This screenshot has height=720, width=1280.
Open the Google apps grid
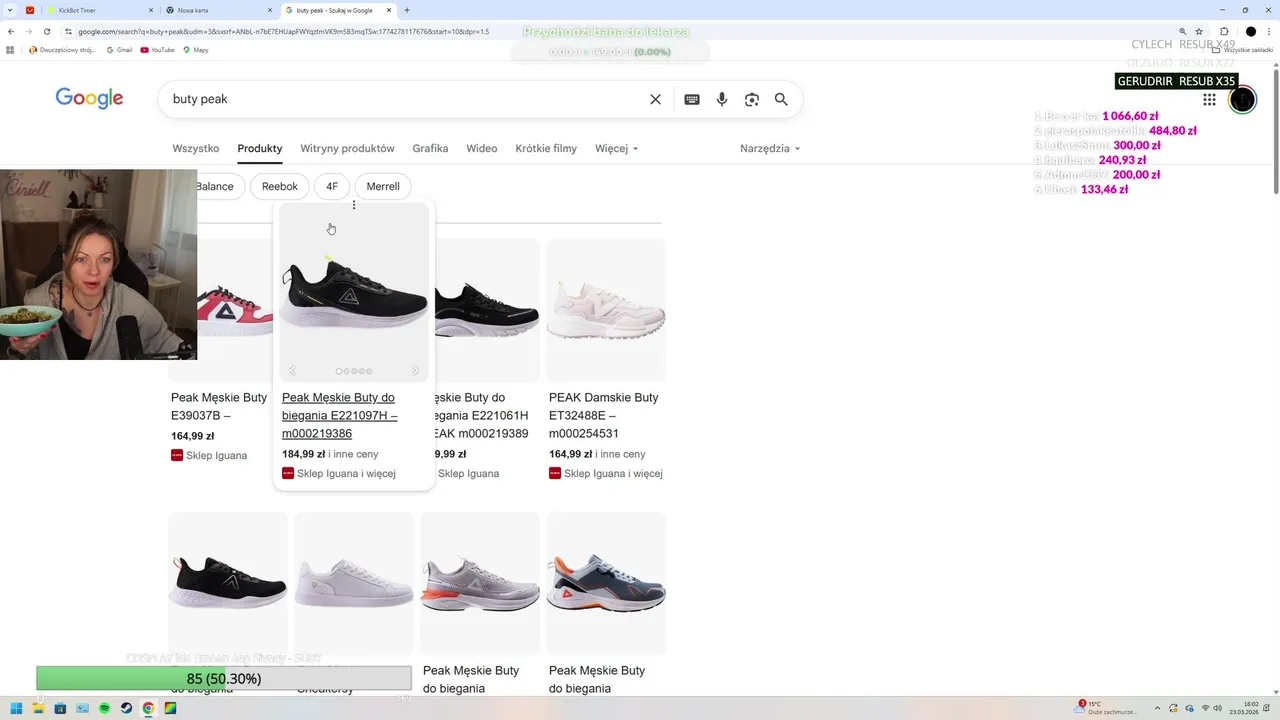[x=1209, y=99]
